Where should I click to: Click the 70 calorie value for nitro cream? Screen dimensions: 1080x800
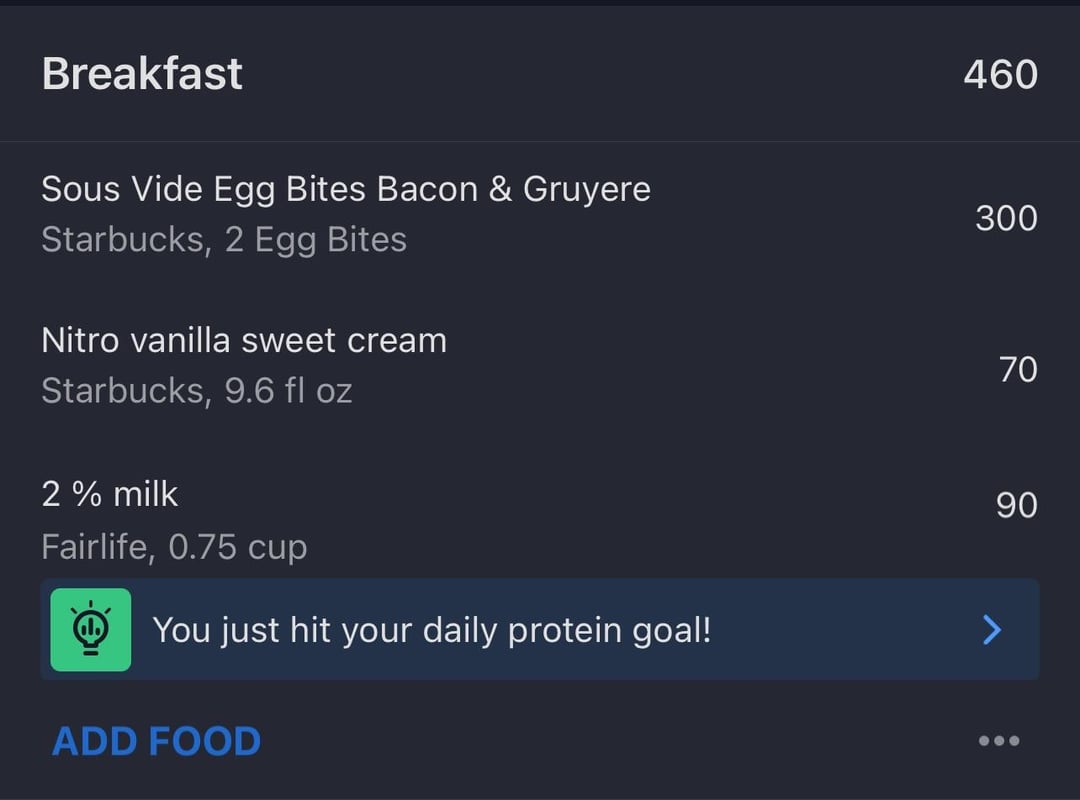pos(1018,369)
